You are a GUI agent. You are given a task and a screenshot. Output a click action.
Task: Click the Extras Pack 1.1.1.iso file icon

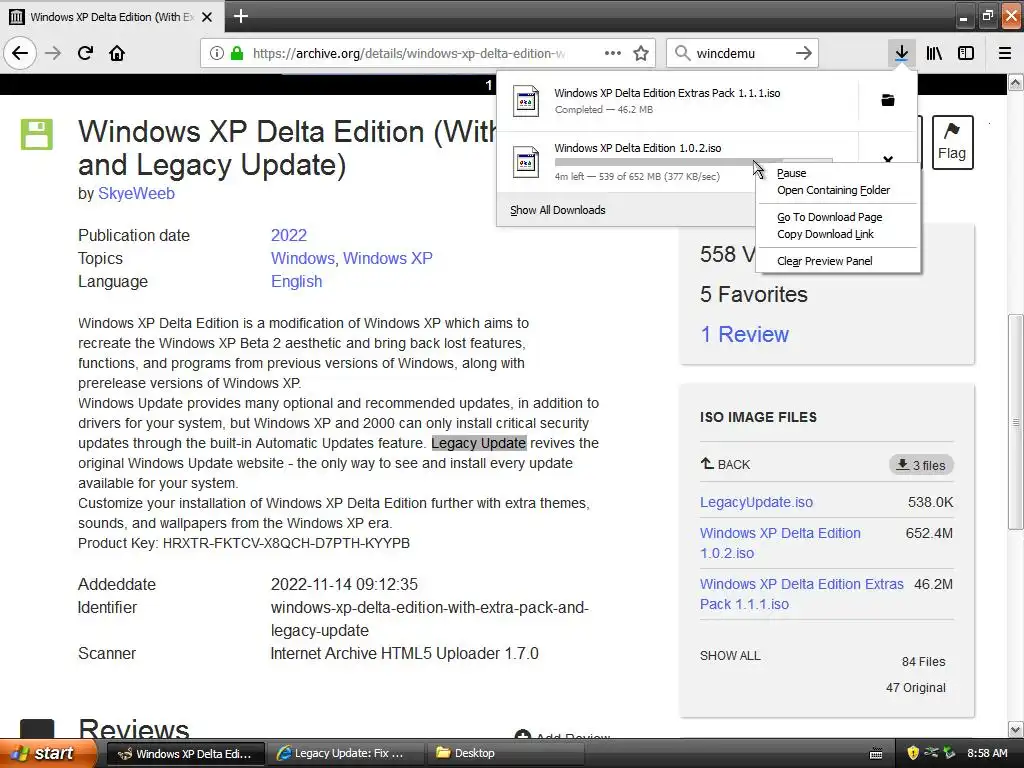[x=526, y=101]
